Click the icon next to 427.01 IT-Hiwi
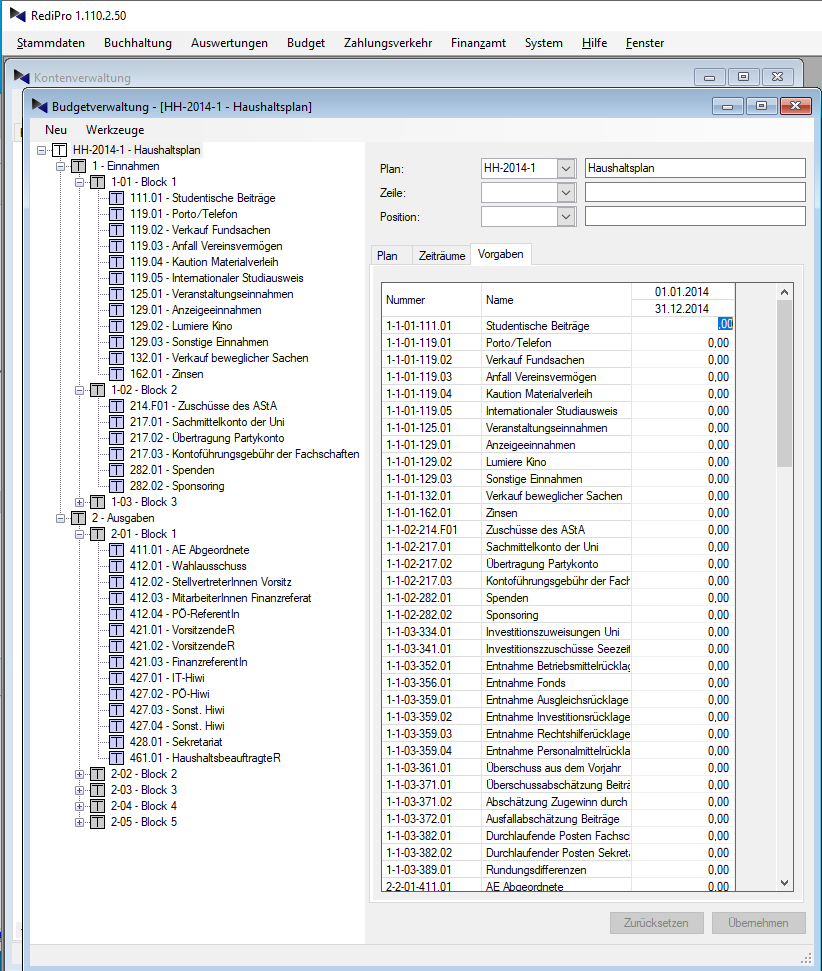Screen dimensions: 822x971 (116, 678)
